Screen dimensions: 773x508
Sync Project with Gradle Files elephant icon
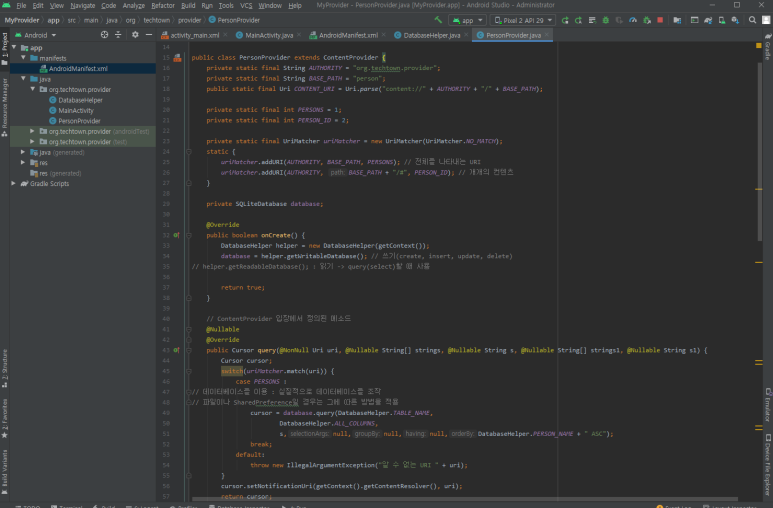tap(708, 20)
